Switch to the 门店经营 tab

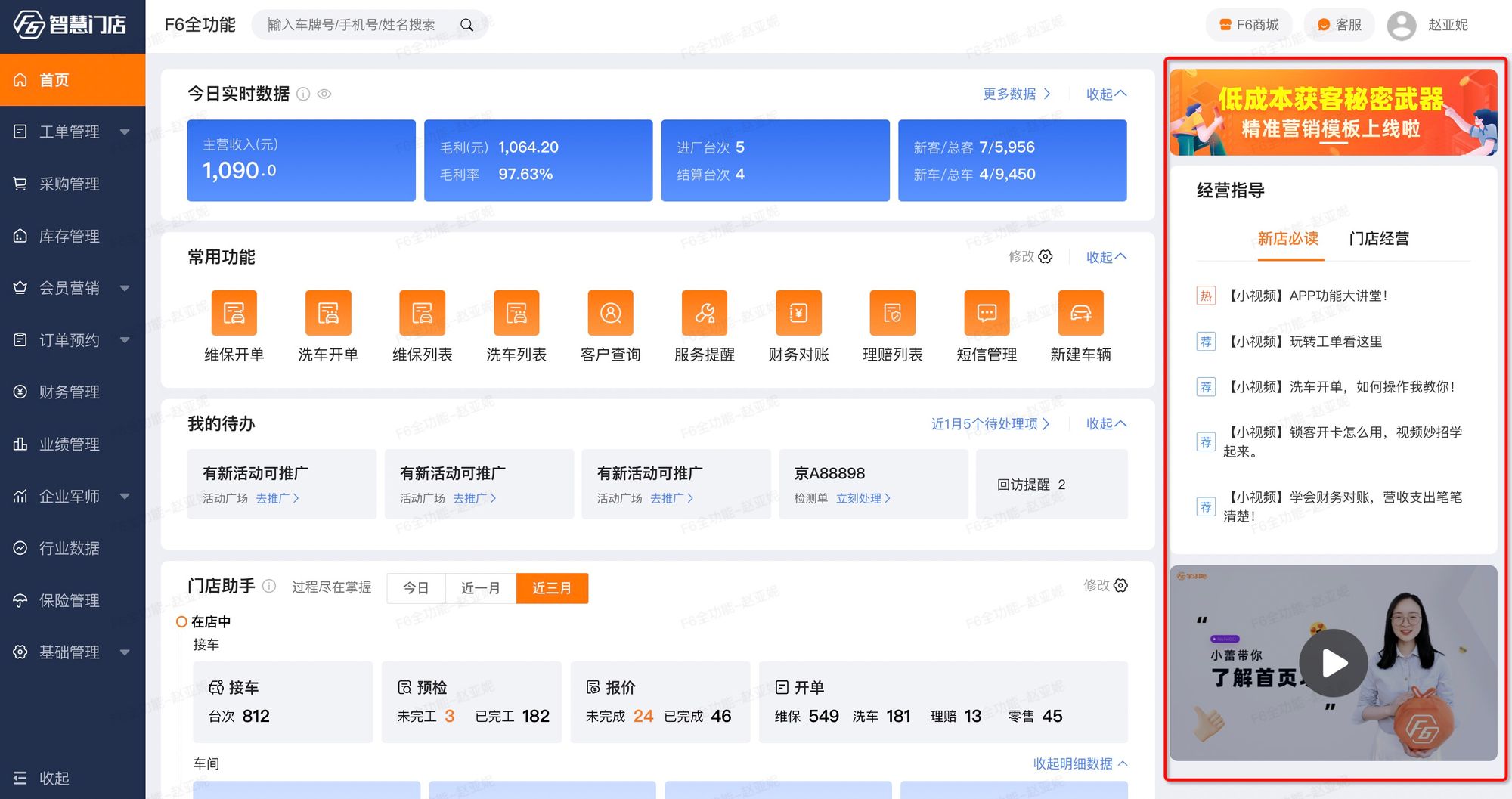[1379, 239]
